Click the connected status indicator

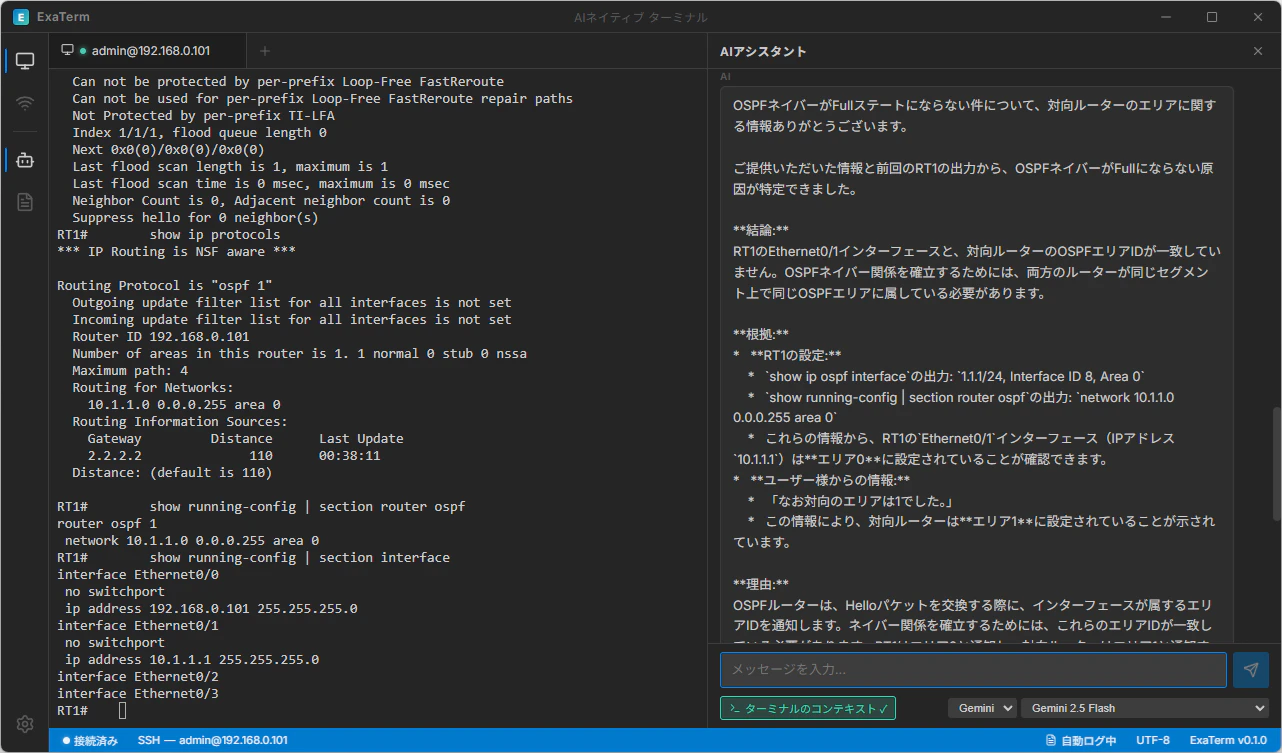90,741
